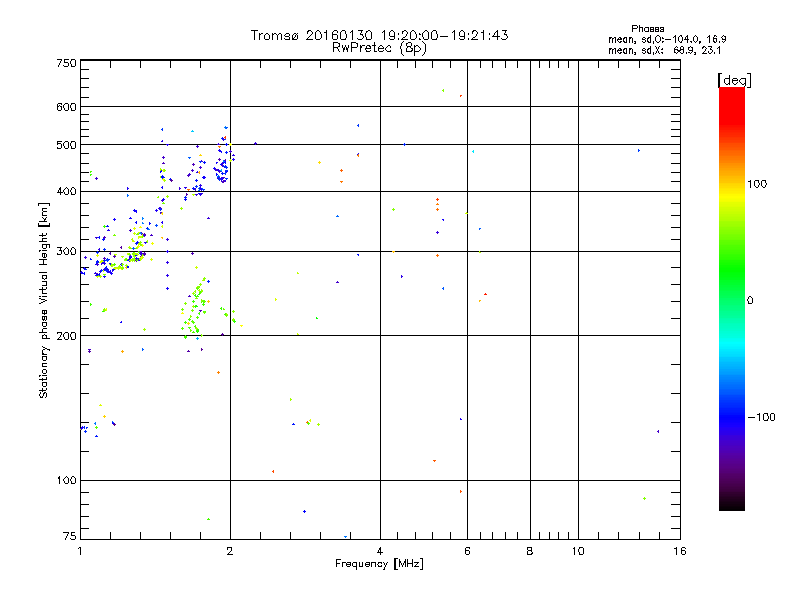Click the x-axis tick label '1'
The width and height of the screenshot is (800, 600).
[80, 551]
